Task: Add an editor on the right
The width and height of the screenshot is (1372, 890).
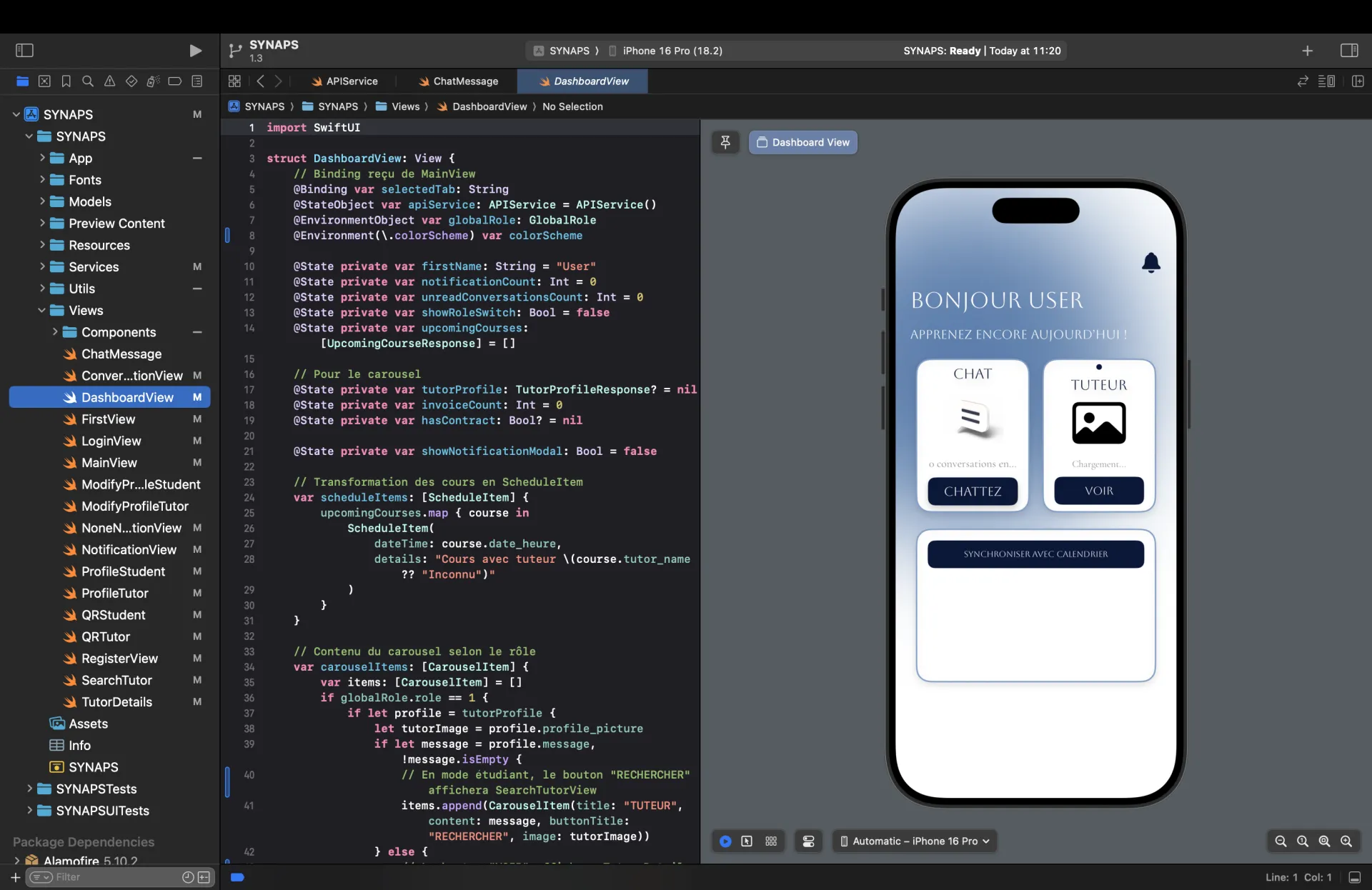Action: [1358, 81]
